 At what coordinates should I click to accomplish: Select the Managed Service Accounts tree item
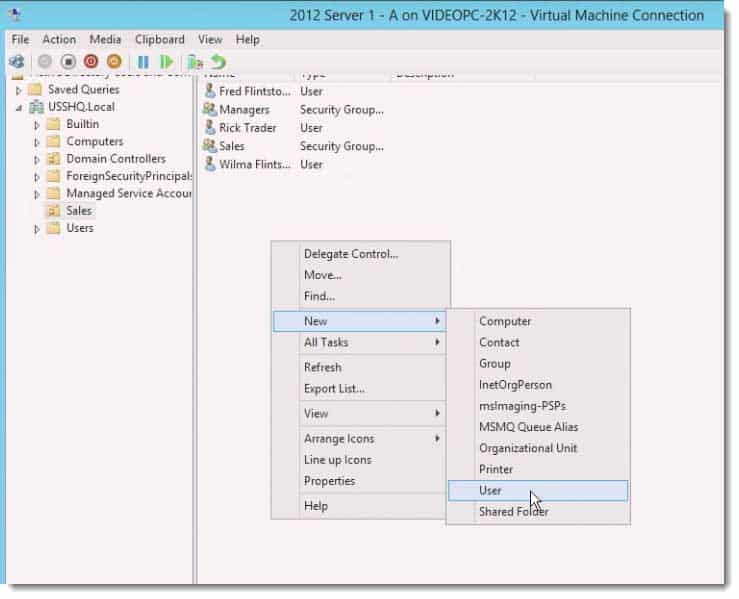coord(129,193)
